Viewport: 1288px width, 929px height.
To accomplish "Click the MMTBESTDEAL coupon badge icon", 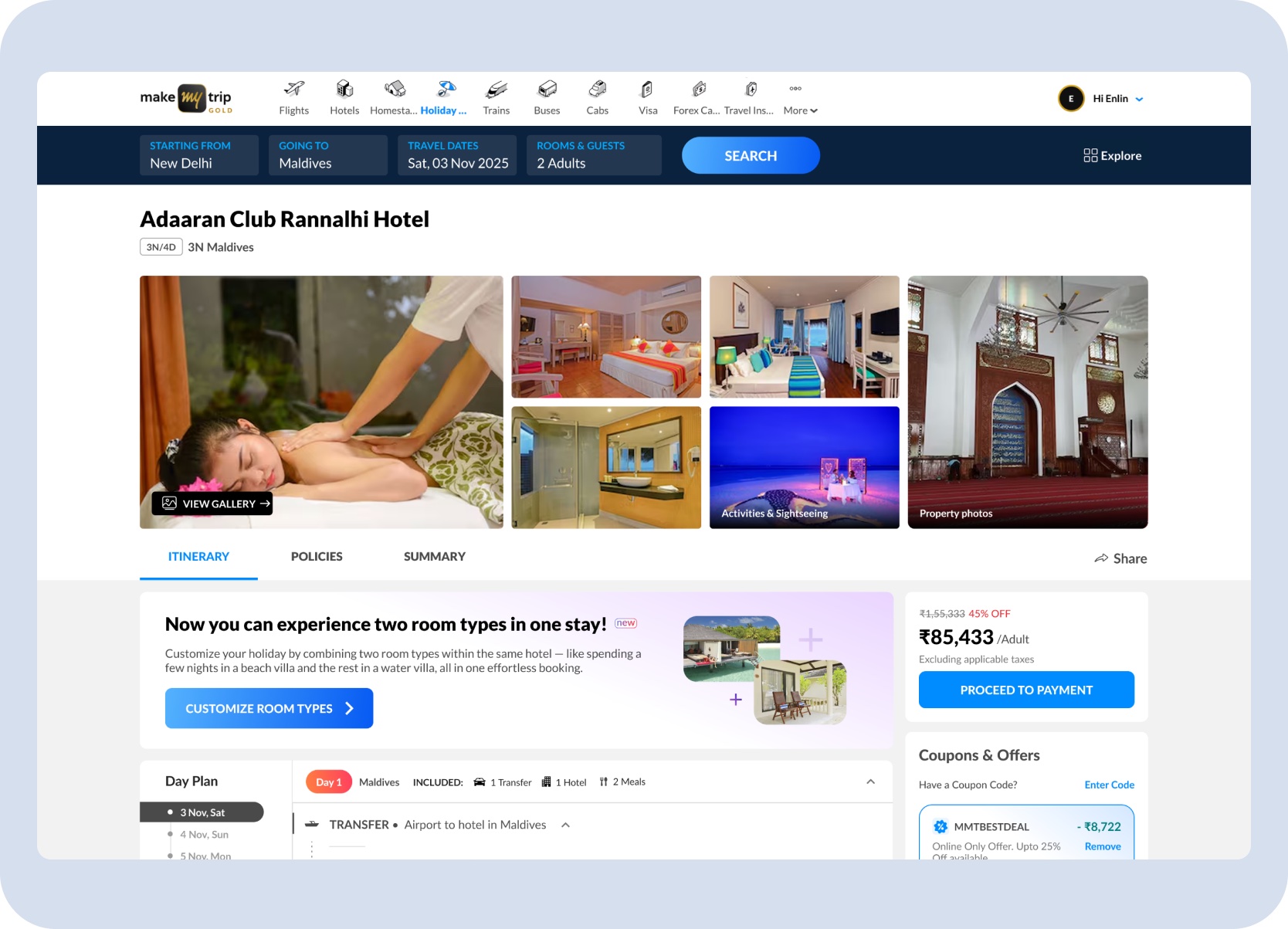I will pos(941,826).
